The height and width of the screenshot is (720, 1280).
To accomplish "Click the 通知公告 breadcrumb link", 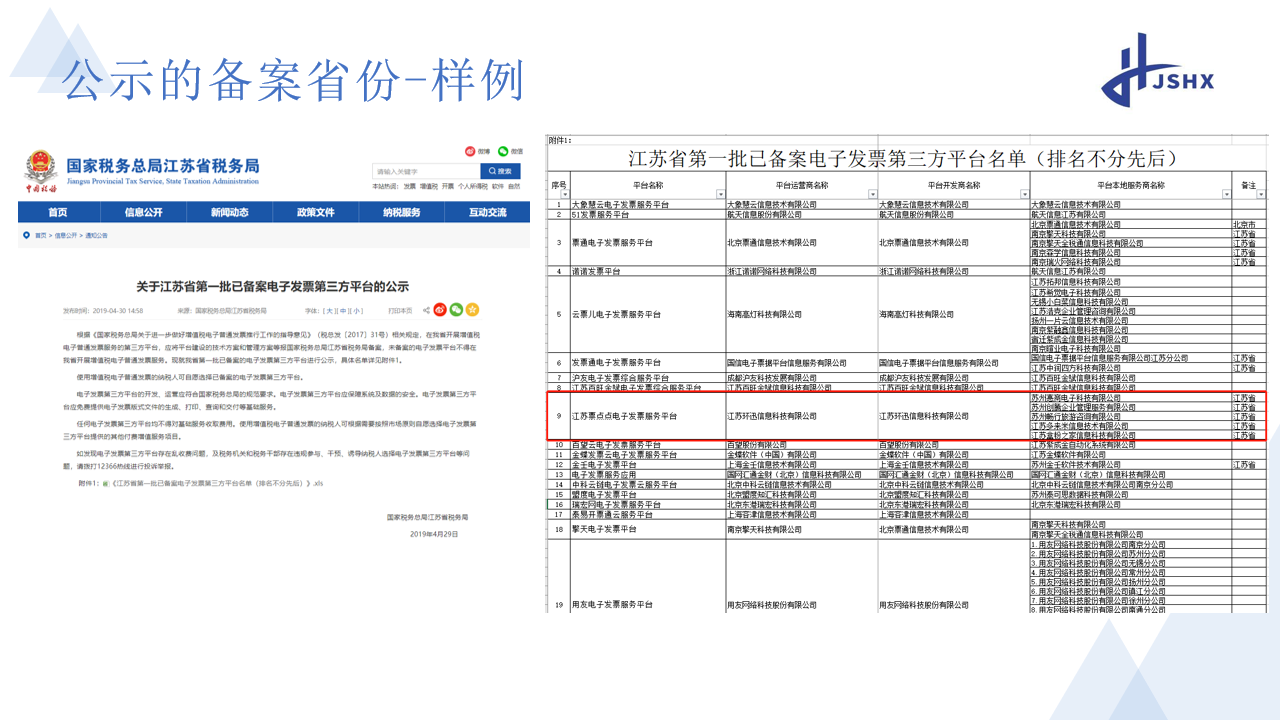I will 96,235.
